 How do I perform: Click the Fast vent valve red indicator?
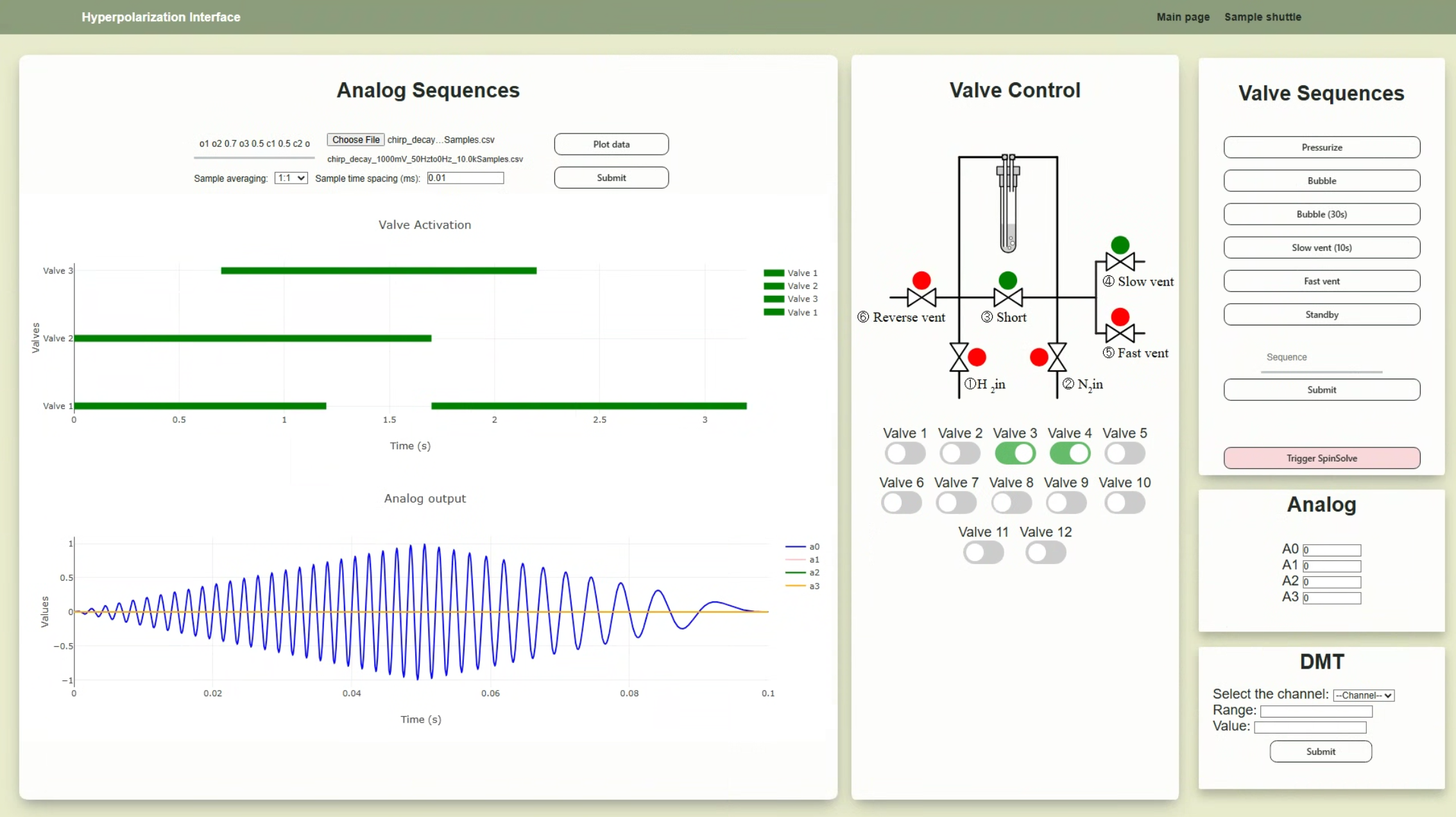click(x=1120, y=316)
